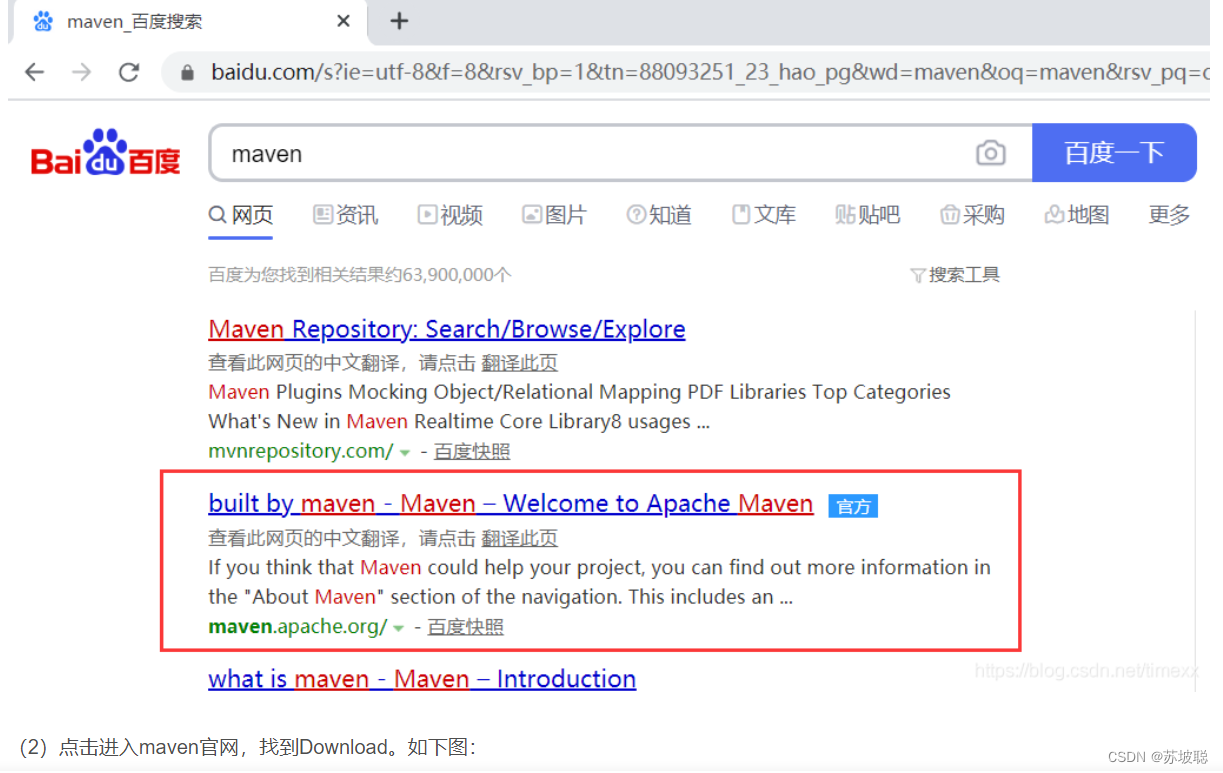Open a new browser tab with plus icon
The image size is (1223, 773).
click(x=399, y=21)
